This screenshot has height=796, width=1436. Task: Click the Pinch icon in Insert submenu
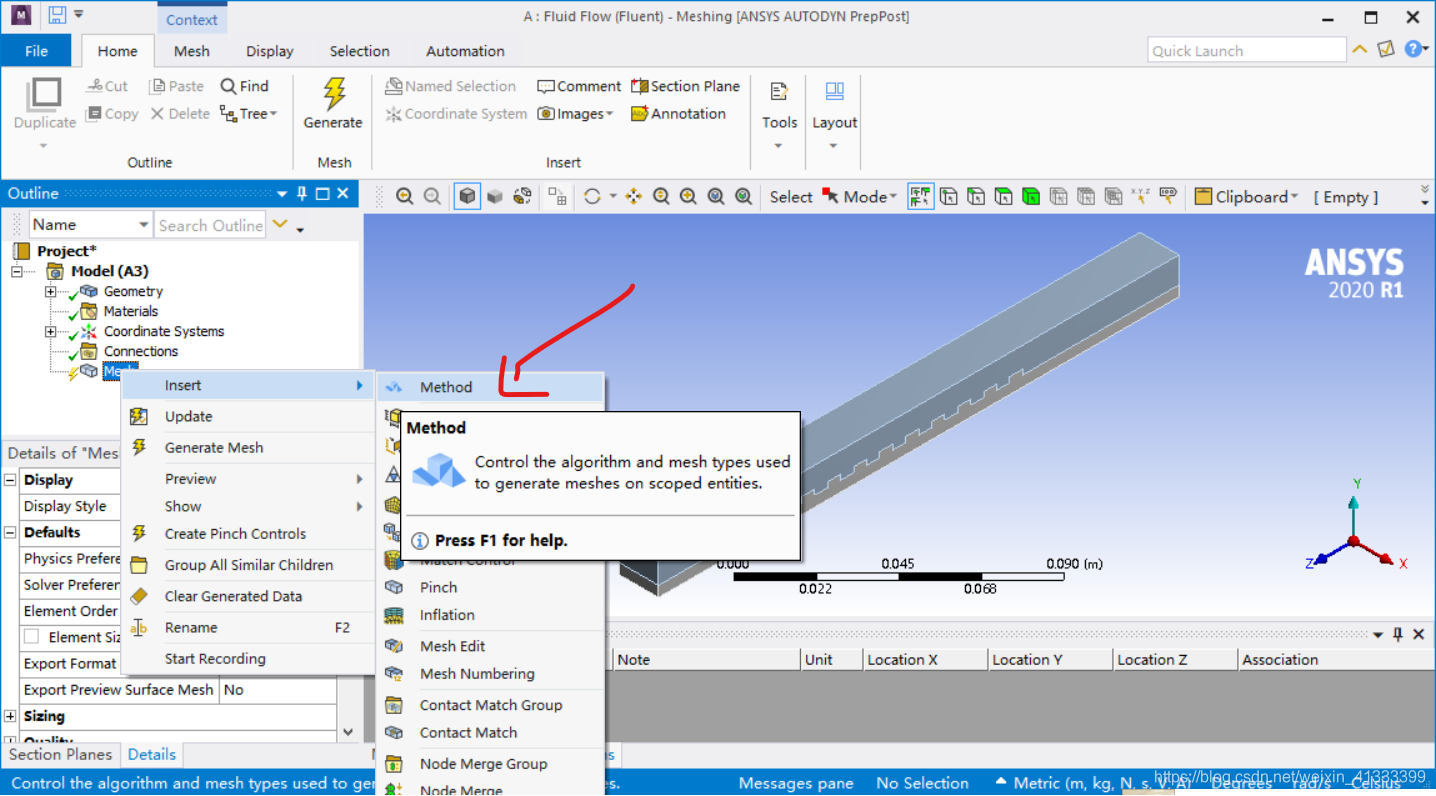point(394,587)
